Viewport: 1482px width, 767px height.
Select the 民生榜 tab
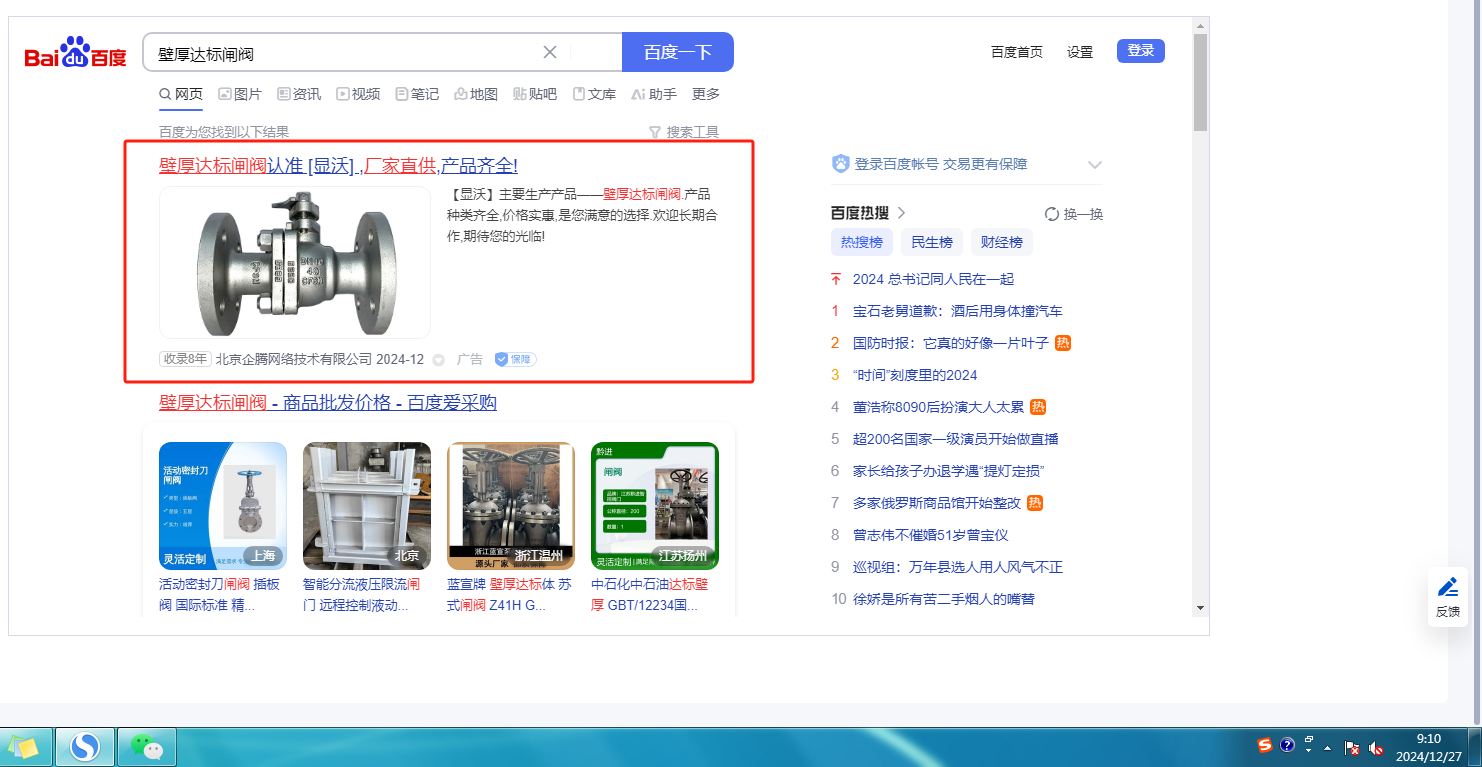(932, 242)
